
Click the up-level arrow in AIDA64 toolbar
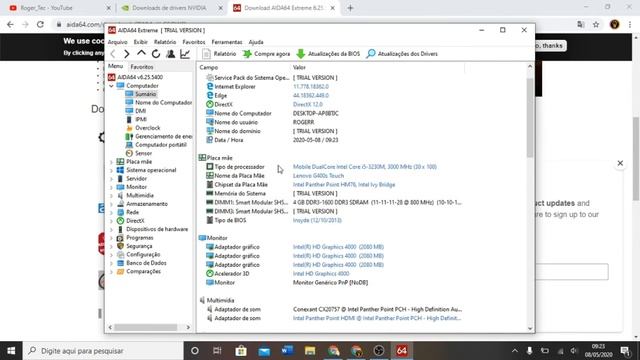[141, 53]
